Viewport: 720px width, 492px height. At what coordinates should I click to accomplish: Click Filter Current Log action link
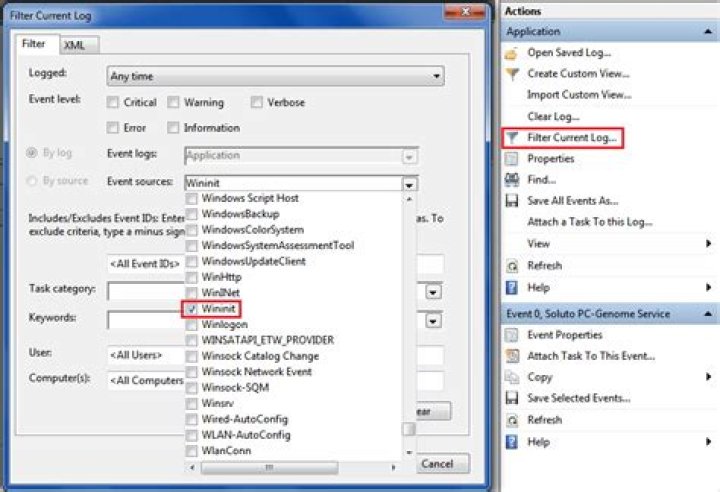(x=572, y=137)
